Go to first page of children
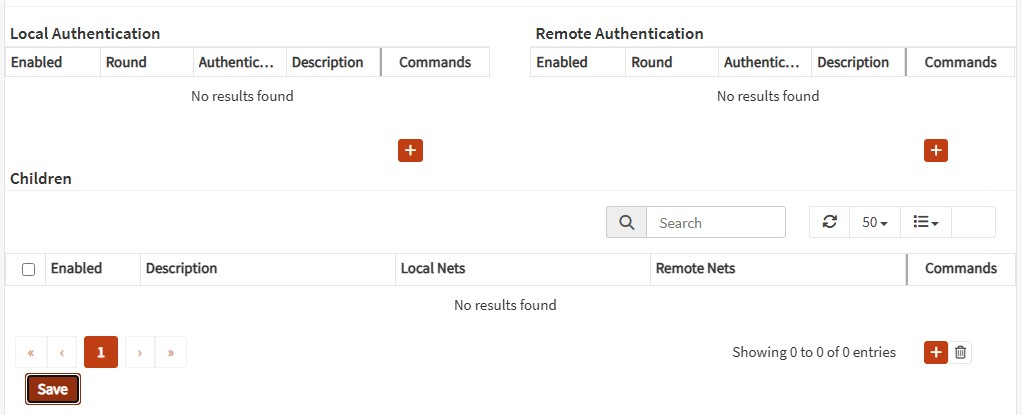This screenshot has height=415, width=1022. pyautogui.click(x=30, y=352)
